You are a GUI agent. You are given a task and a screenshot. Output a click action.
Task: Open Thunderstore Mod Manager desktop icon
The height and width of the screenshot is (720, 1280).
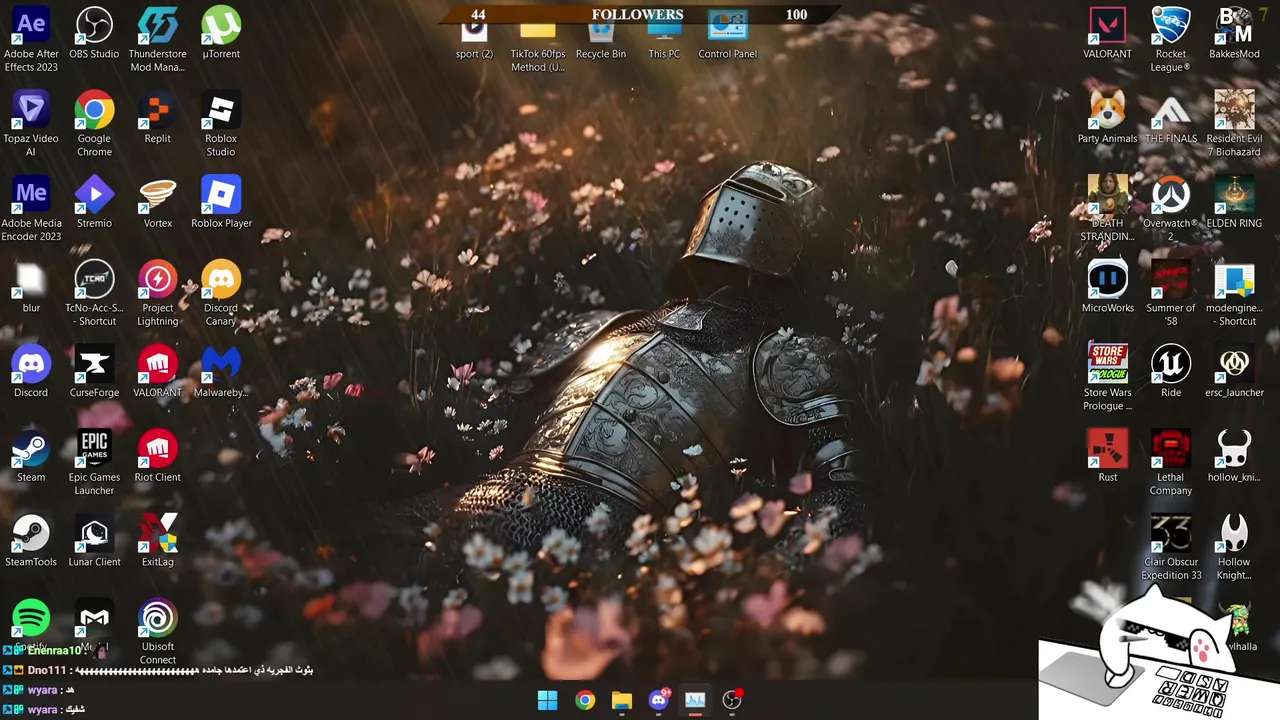click(157, 39)
